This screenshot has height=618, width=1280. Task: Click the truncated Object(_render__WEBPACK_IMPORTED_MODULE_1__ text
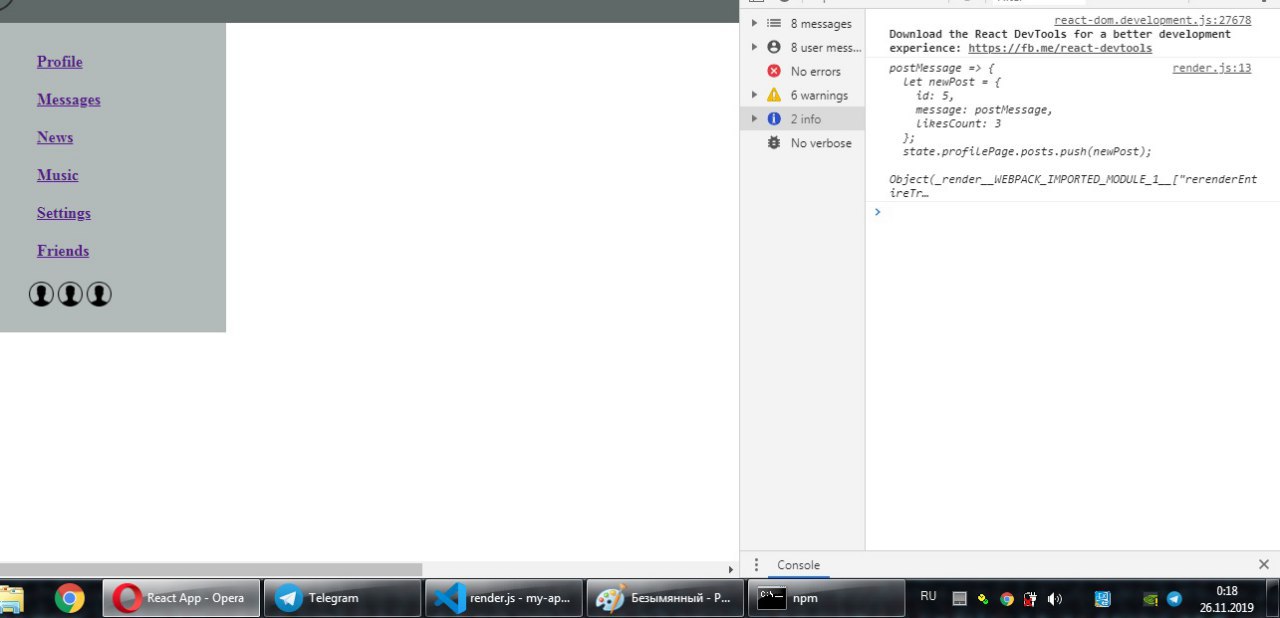click(1073, 186)
